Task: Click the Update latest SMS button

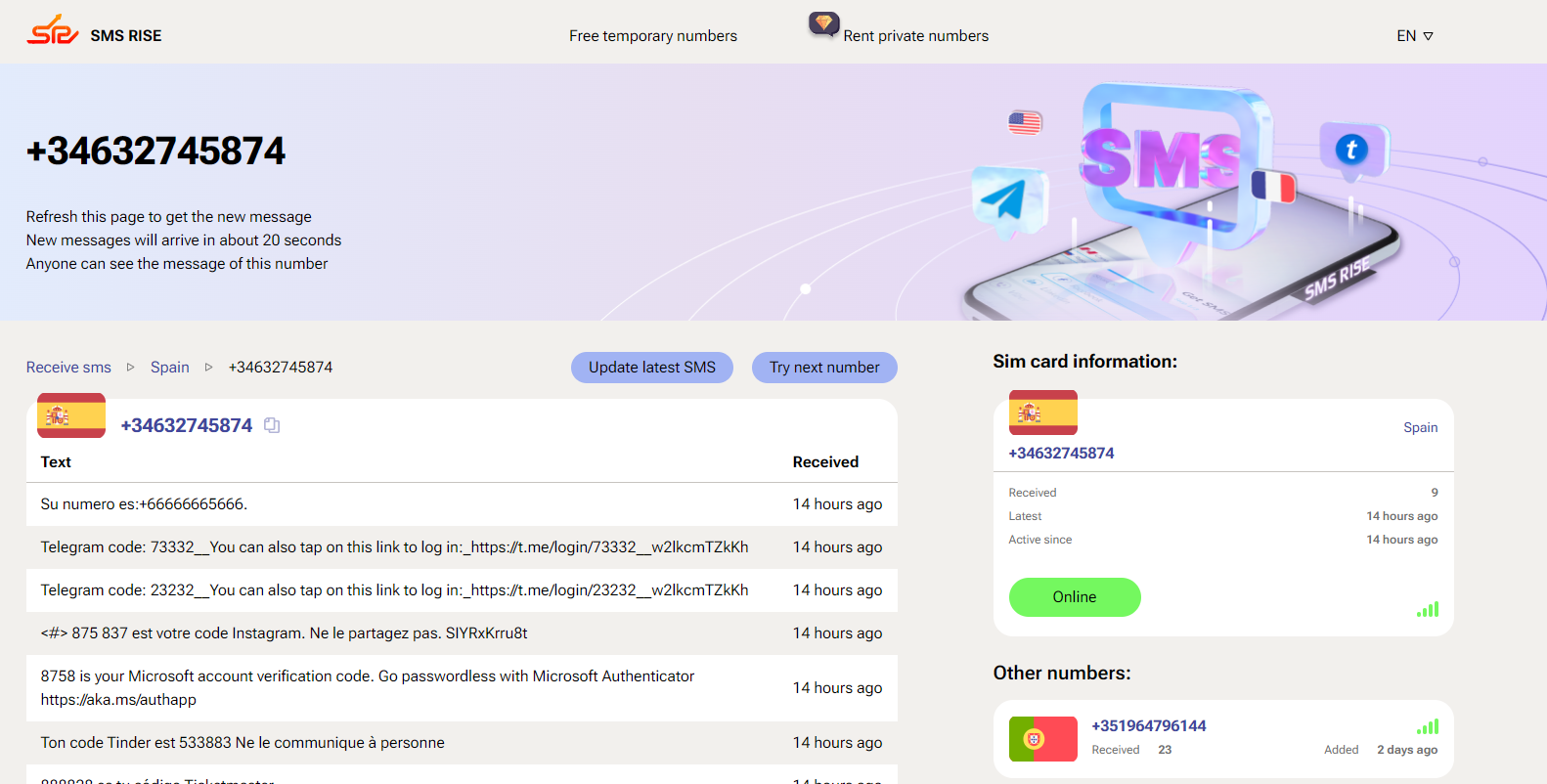Action: point(652,368)
